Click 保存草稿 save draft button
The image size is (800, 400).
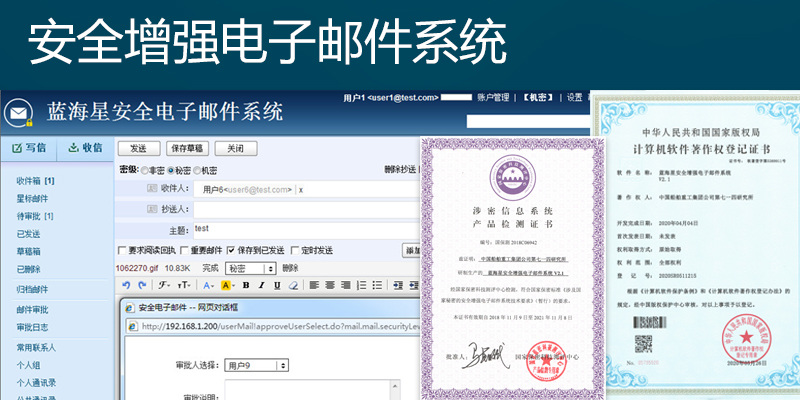coord(186,148)
